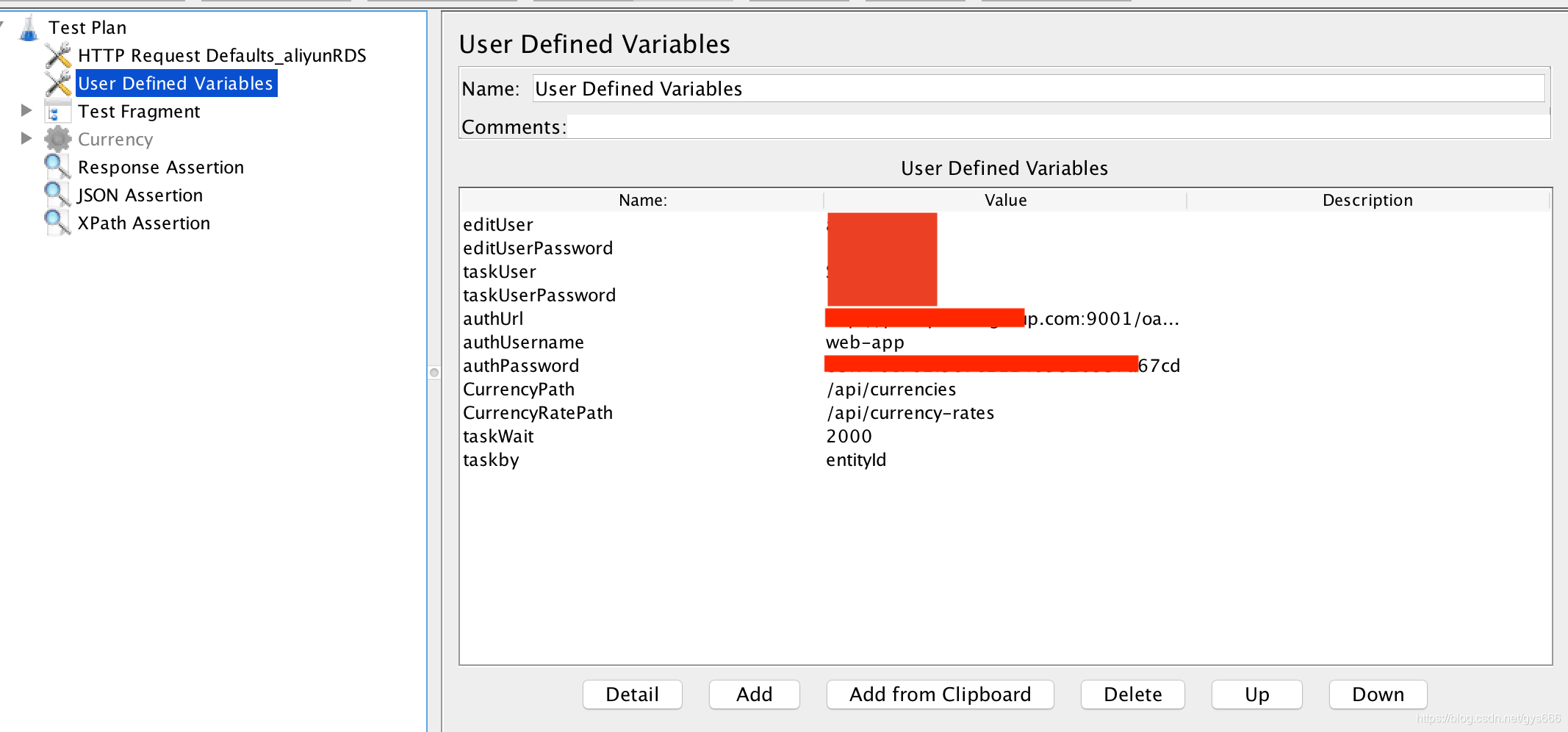This screenshot has height=732, width=1568.
Task: Expand the Currency tree node
Action: 26,138
